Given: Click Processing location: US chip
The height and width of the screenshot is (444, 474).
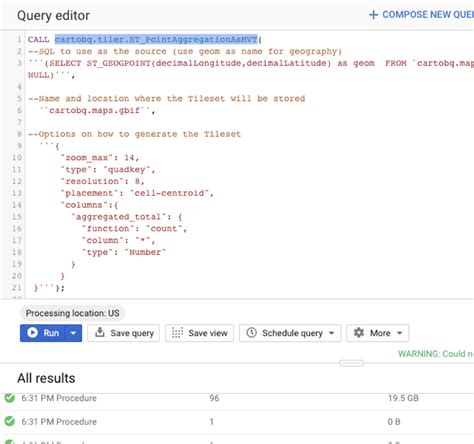Looking at the screenshot, I should pyautogui.click(x=72, y=313).
